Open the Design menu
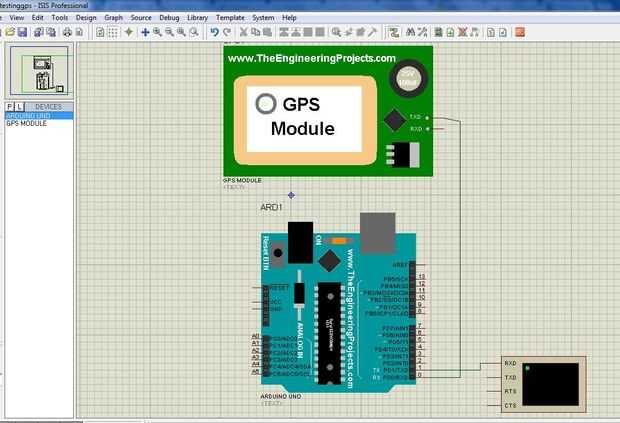The image size is (620, 423). [x=86, y=18]
